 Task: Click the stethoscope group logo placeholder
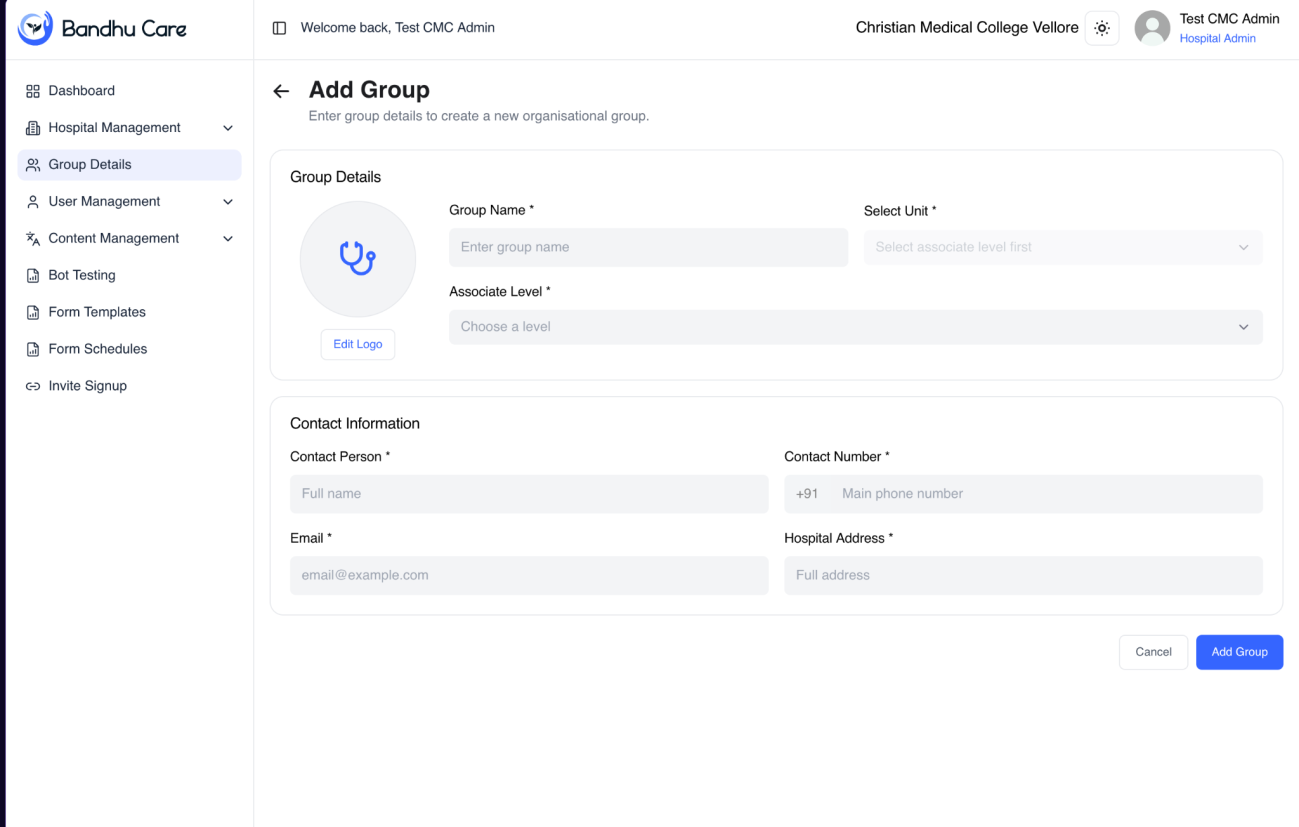[x=358, y=259]
